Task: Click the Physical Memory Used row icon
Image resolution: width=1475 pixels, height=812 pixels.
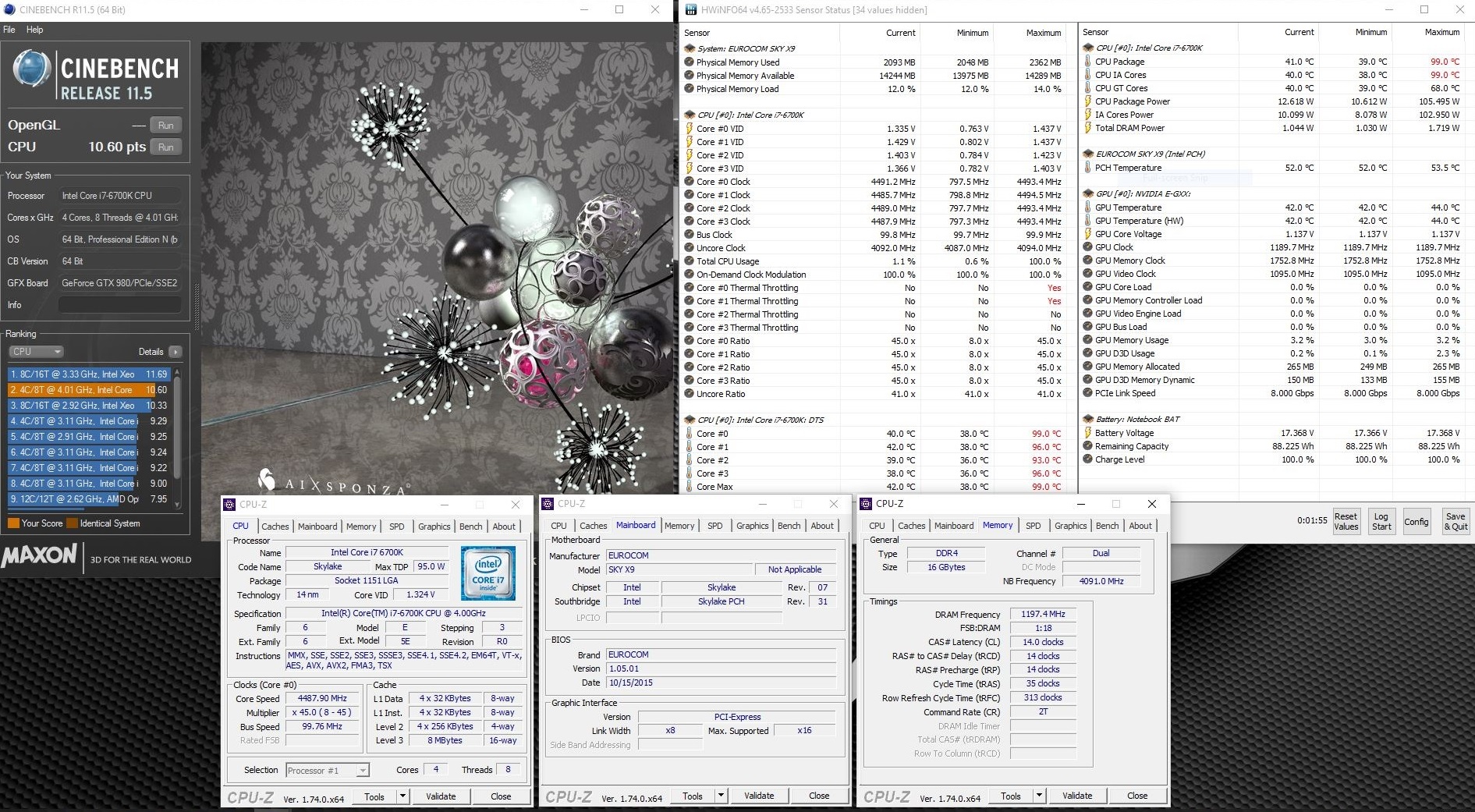Action: pyautogui.click(x=689, y=62)
